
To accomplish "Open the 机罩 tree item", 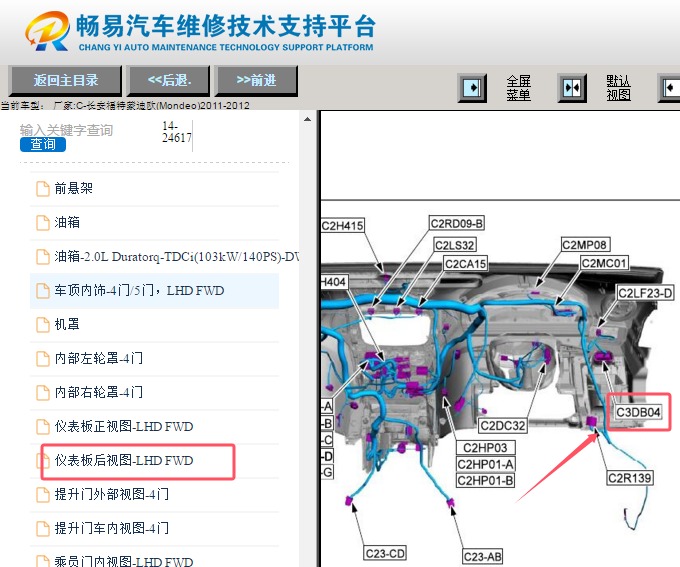I will click(x=67, y=324).
